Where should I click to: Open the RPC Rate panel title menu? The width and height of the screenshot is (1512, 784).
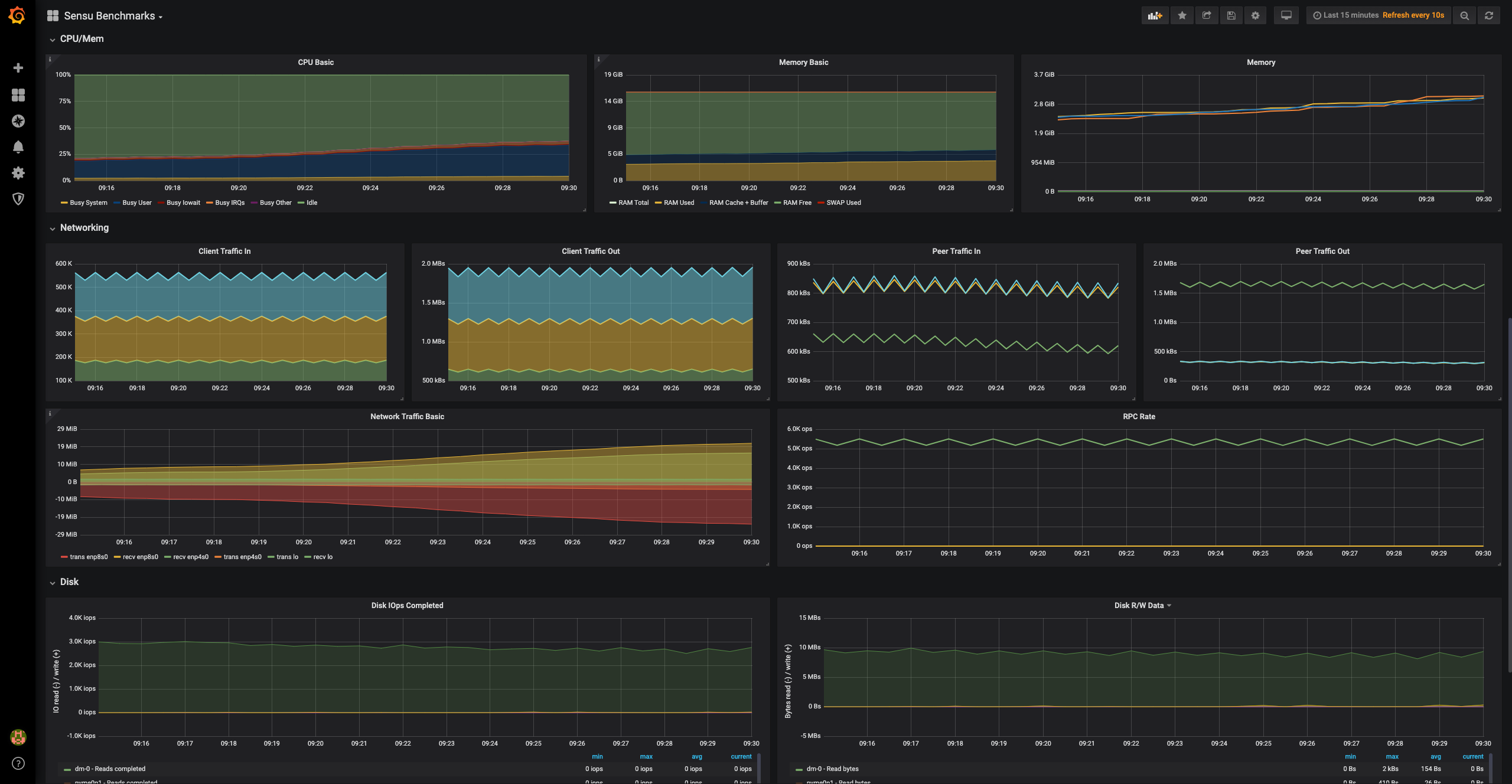1139,417
